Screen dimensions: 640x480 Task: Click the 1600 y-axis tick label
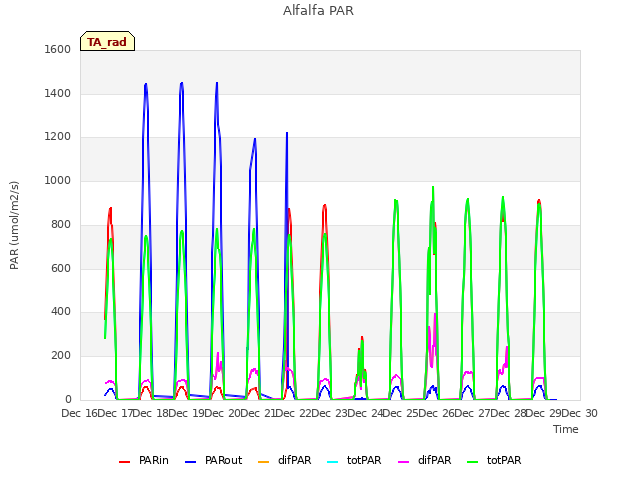pos(58,49)
